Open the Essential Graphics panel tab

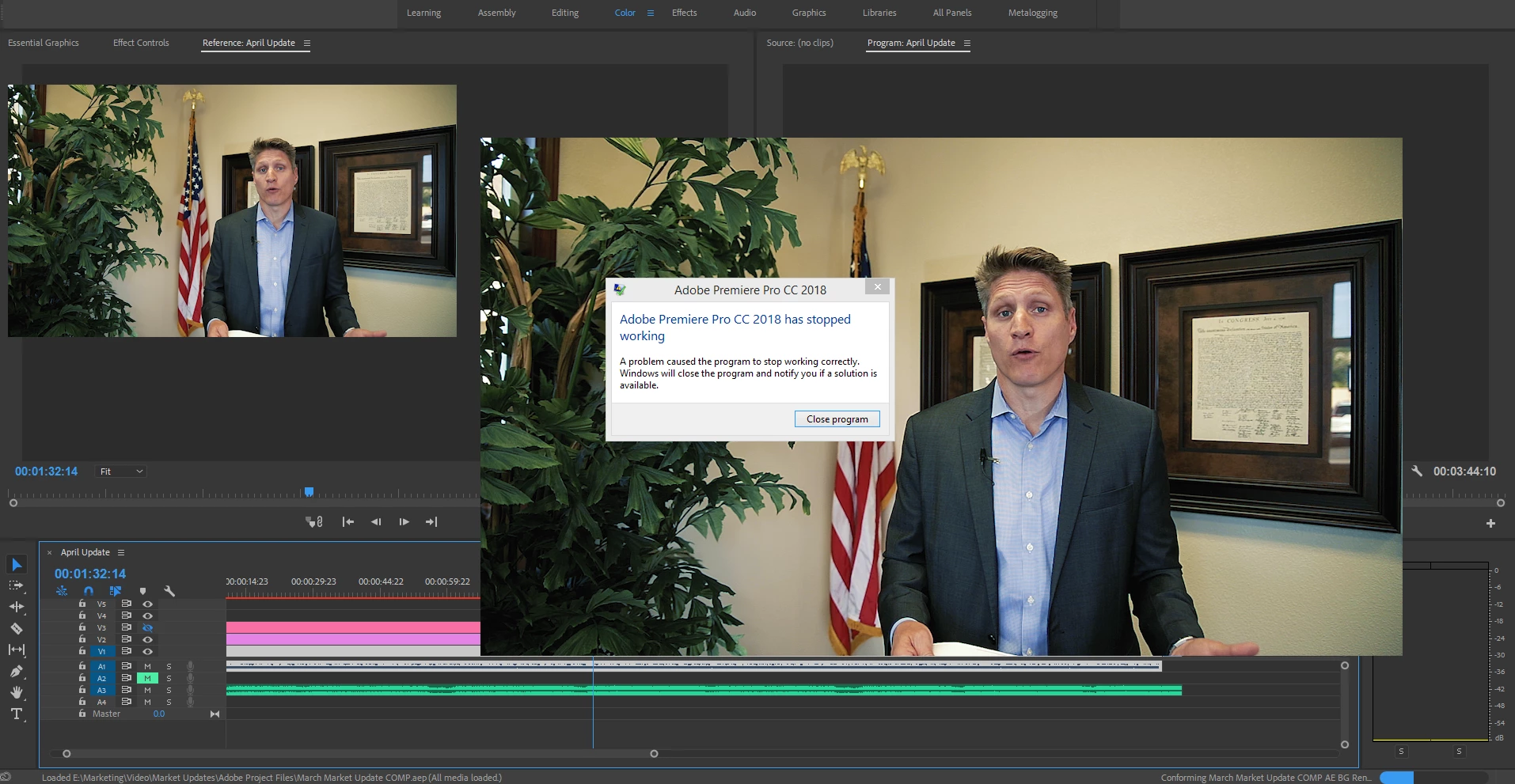point(44,43)
